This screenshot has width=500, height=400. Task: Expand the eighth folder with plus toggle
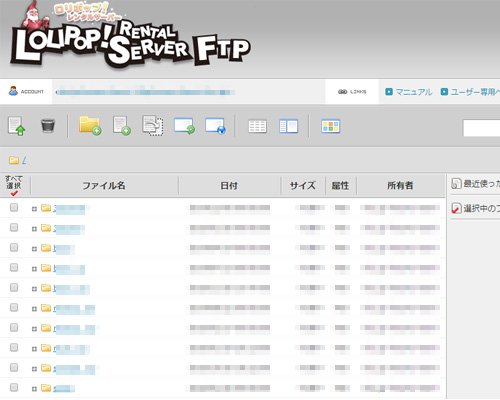click(34, 349)
